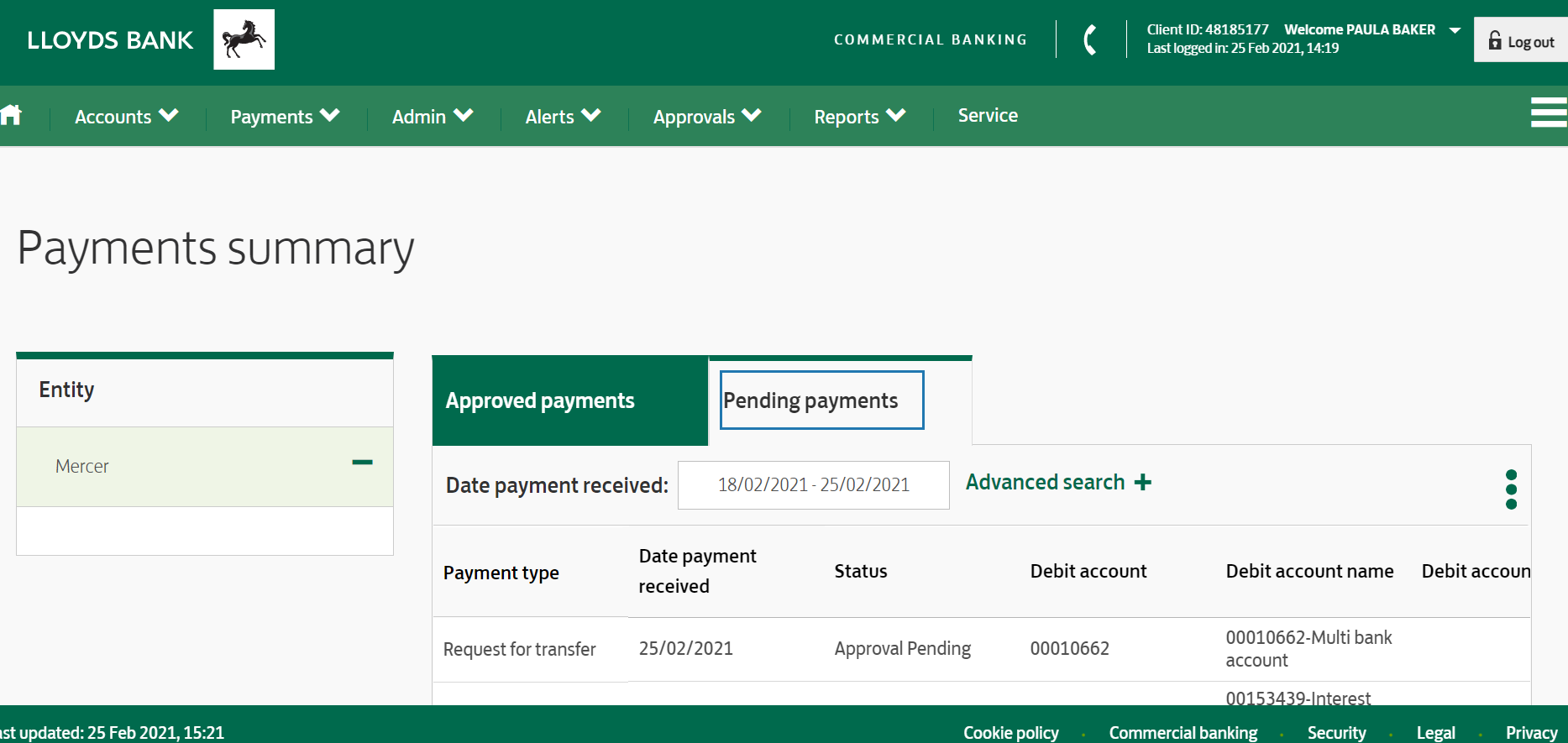Open the Advanced search link

(1045, 482)
